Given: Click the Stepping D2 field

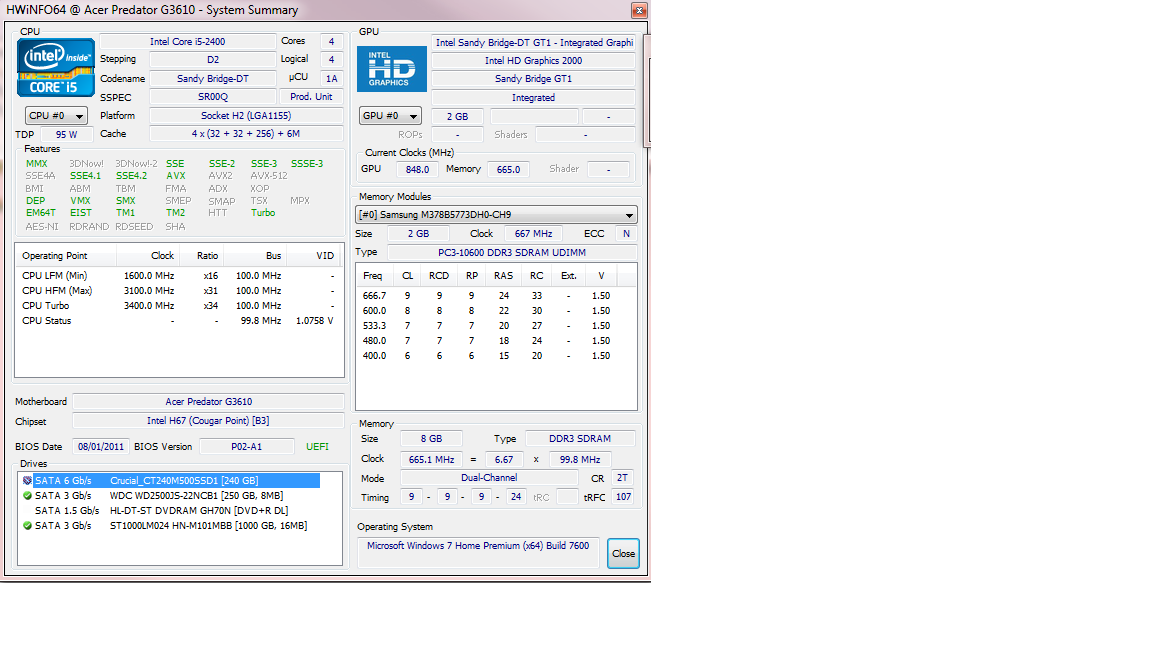Looking at the screenshot, I should (212, 60).
